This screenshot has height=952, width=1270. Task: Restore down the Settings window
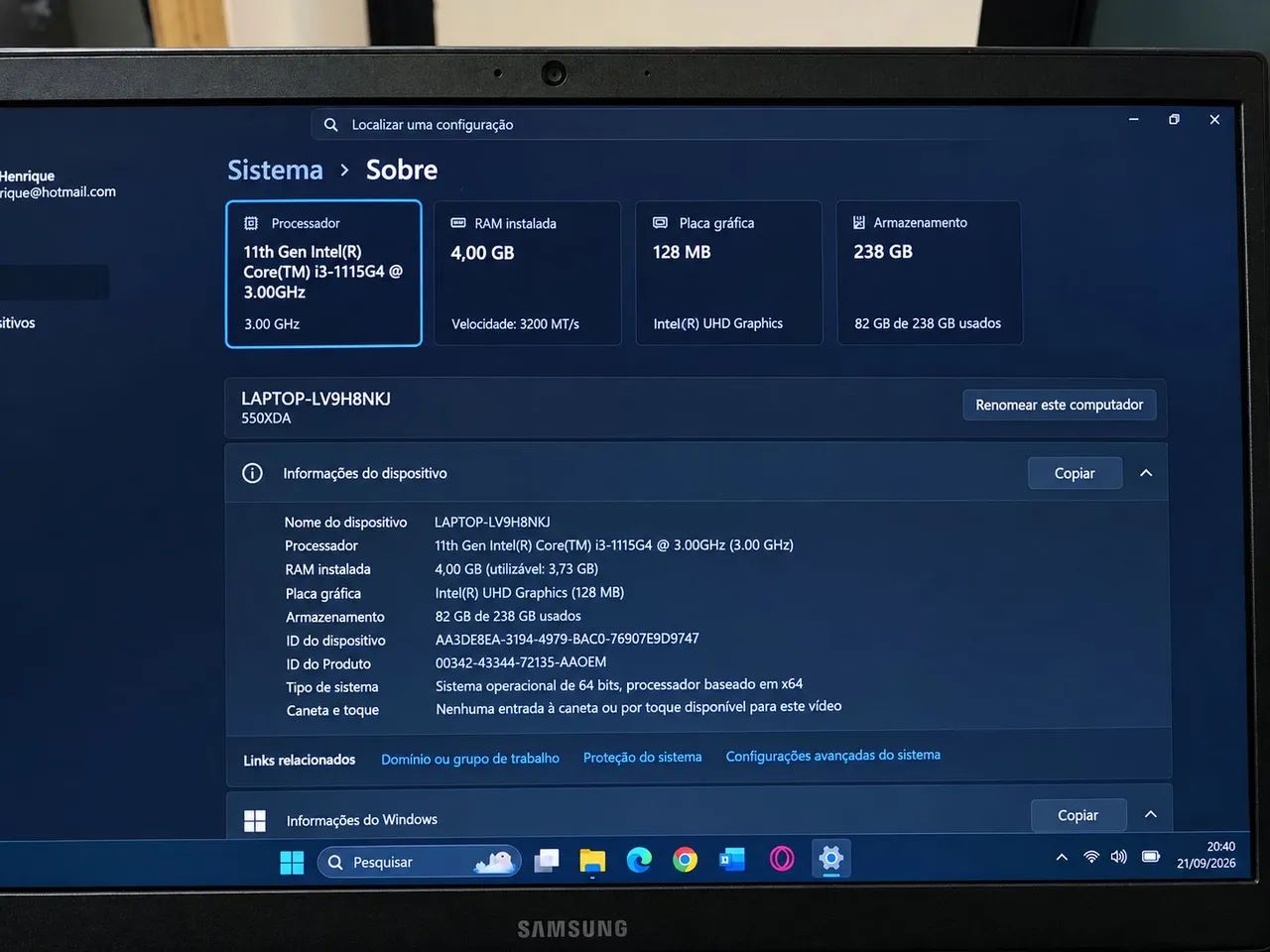pyautogui.click(x=1174, y=119)
